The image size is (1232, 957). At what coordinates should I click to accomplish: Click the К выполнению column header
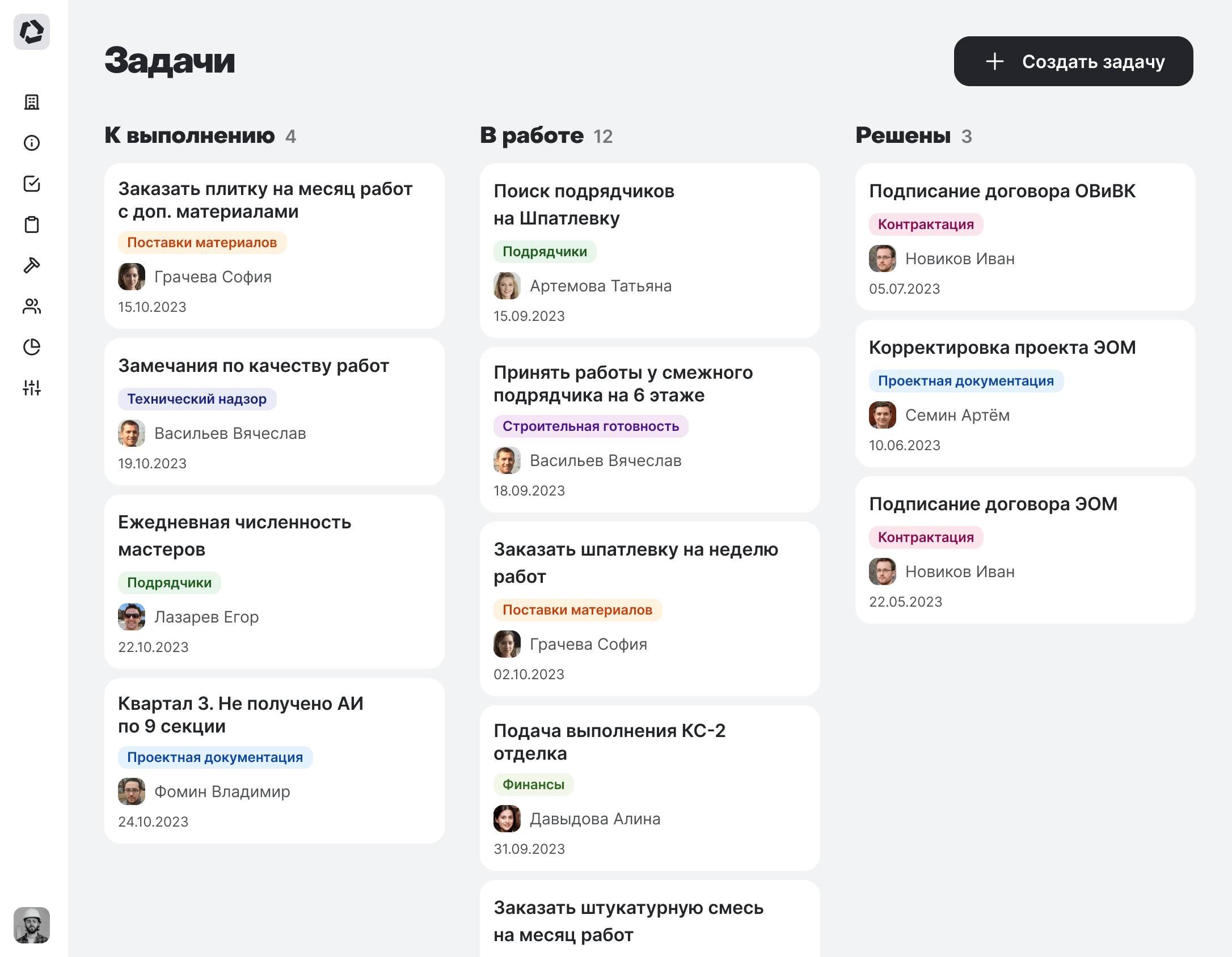(189, 135)
